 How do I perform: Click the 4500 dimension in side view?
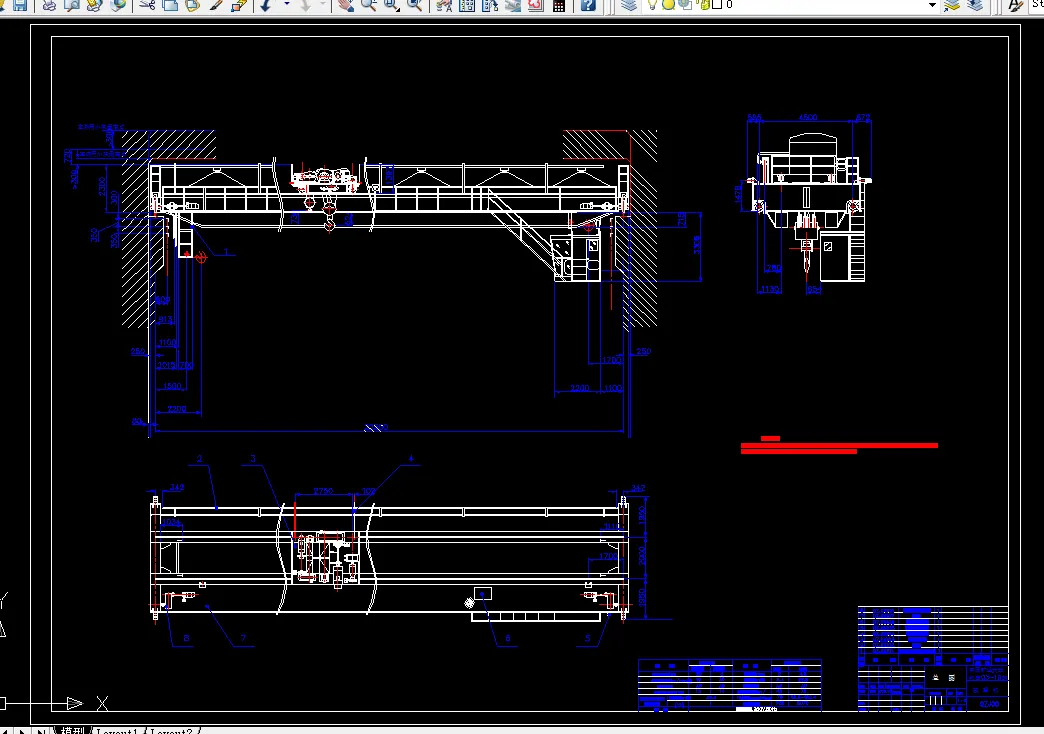pos(808,117)
